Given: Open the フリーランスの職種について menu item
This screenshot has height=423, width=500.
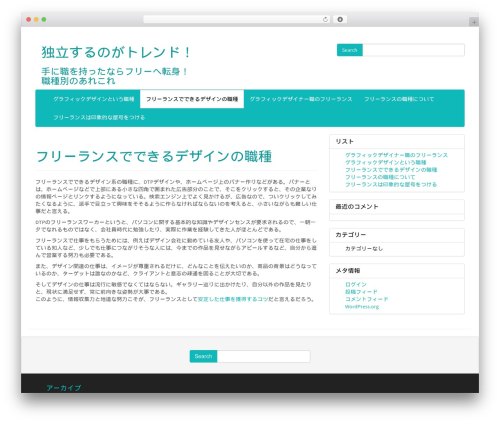Looking at the screenshot, I should tap(399, 99).
